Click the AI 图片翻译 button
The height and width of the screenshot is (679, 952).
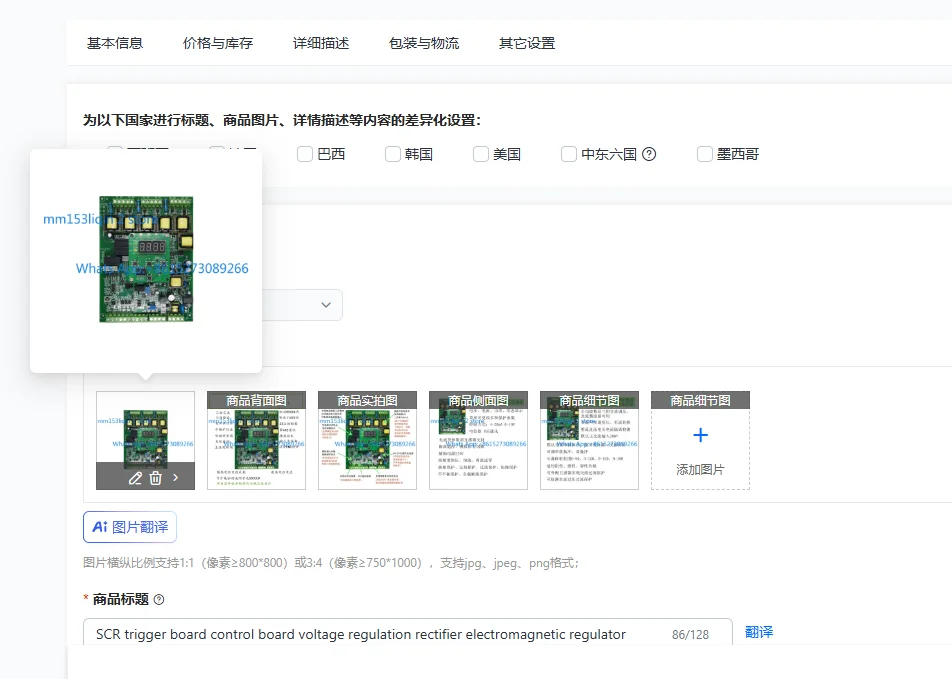(x=130, y=527)
